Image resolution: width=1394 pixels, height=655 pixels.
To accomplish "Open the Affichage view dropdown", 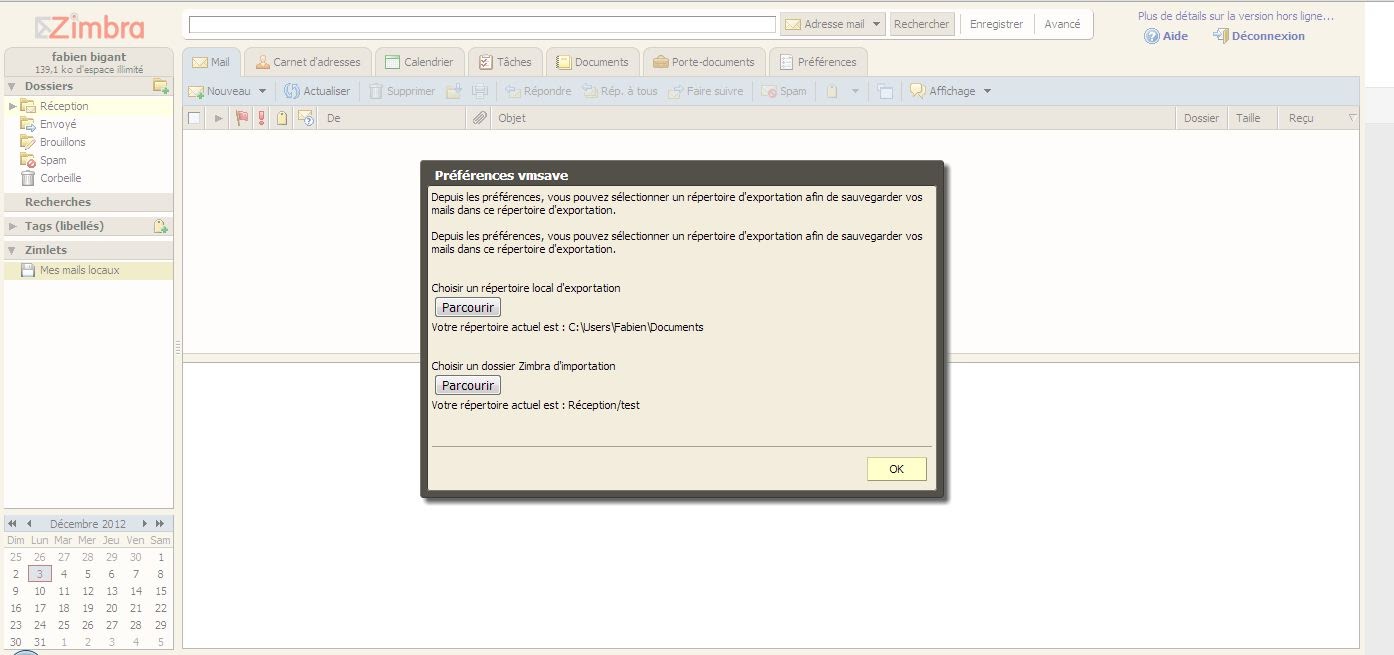I will (951, 91).
